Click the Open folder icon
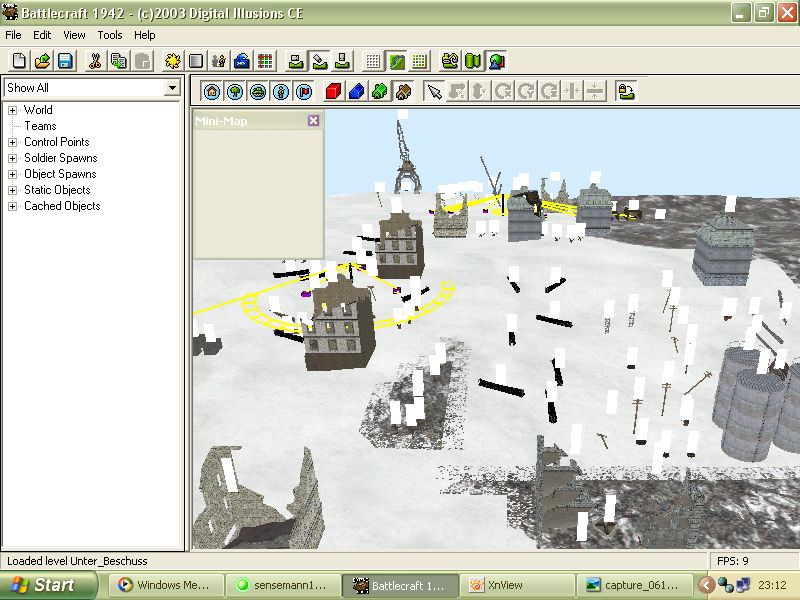800x600 pixels. click(42, 61)
